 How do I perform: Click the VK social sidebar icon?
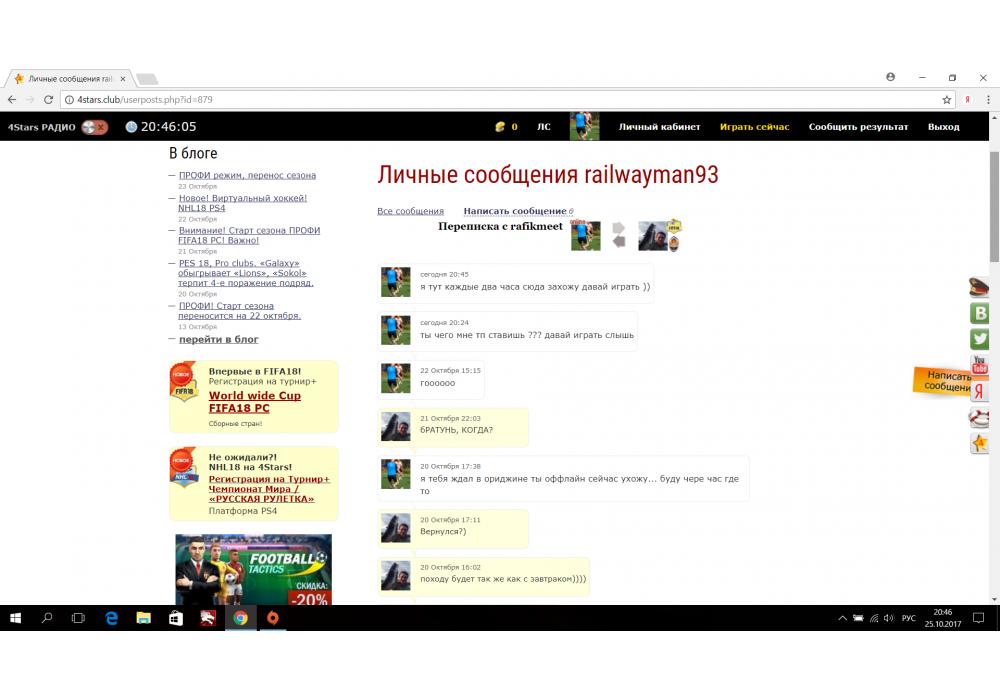point(980,313)
